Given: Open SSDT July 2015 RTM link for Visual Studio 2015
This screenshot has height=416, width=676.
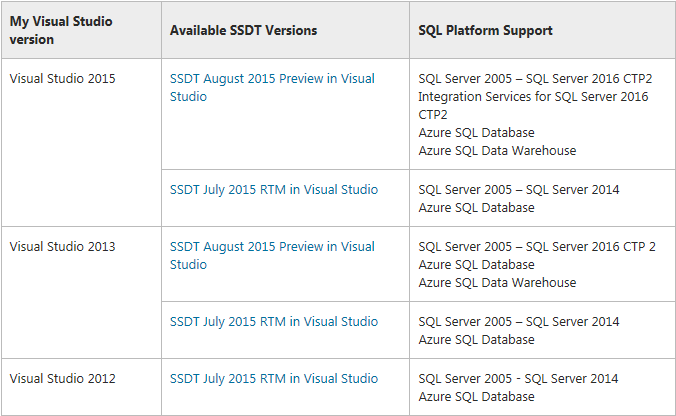Looking at the screenshot, I should pyautogui.click(x=274, y=190).
